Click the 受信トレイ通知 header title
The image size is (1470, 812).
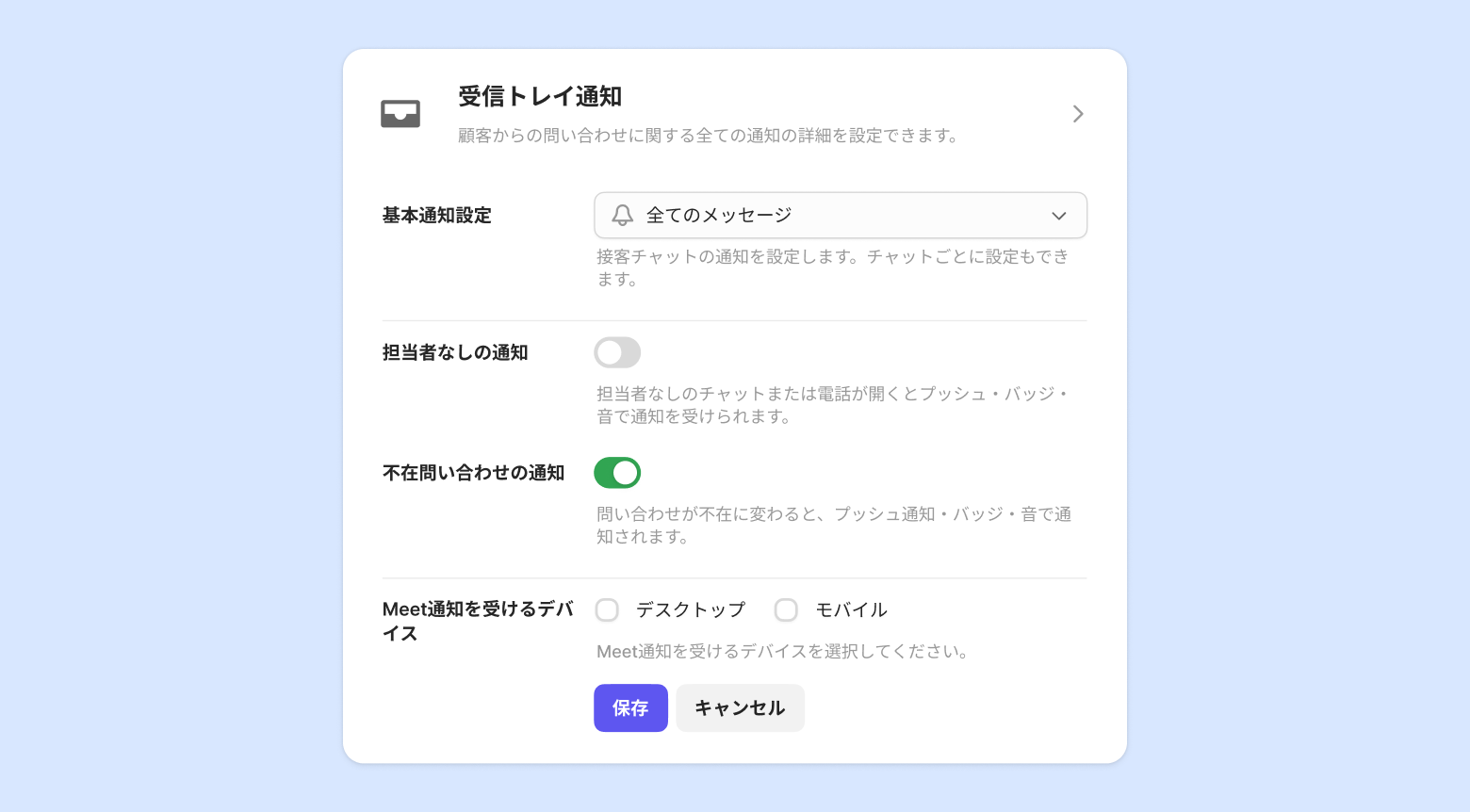(x=540, y=96)
